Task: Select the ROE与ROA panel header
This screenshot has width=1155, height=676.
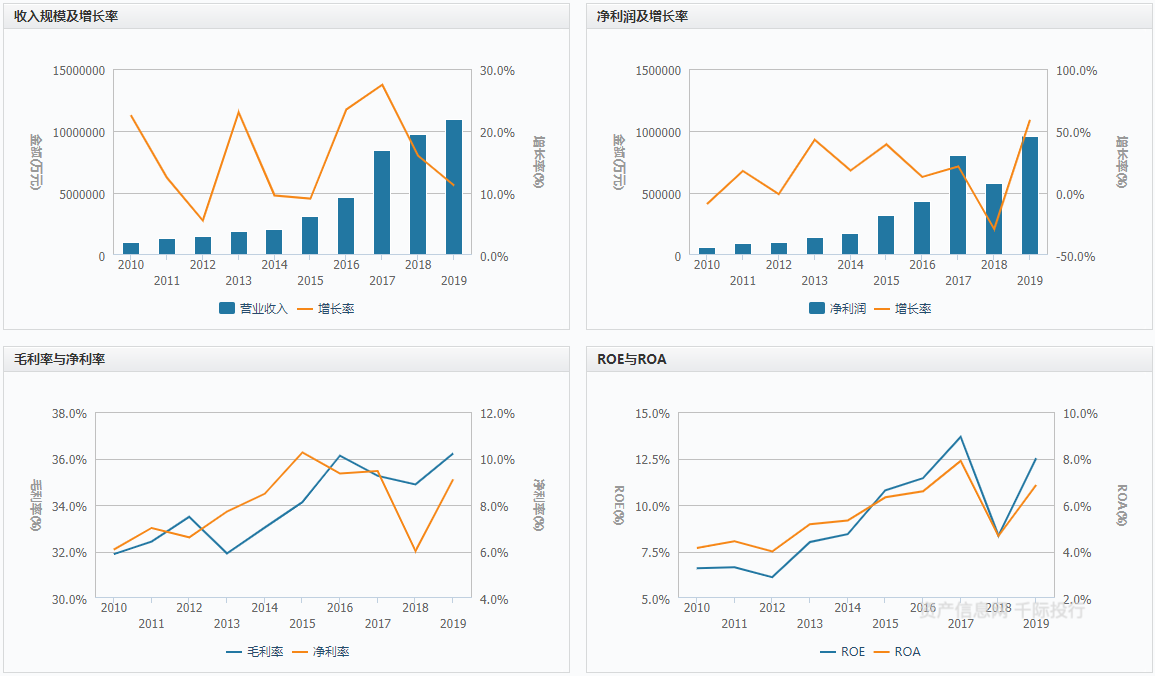Action: 631,359
